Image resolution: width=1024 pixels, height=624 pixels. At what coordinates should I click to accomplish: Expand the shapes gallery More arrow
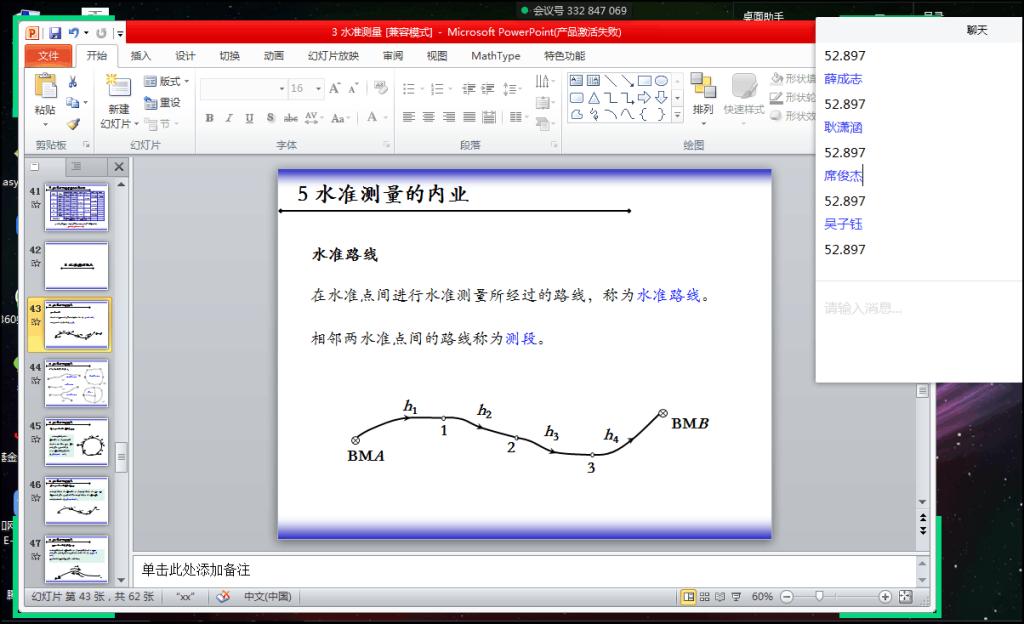point(678,114)
